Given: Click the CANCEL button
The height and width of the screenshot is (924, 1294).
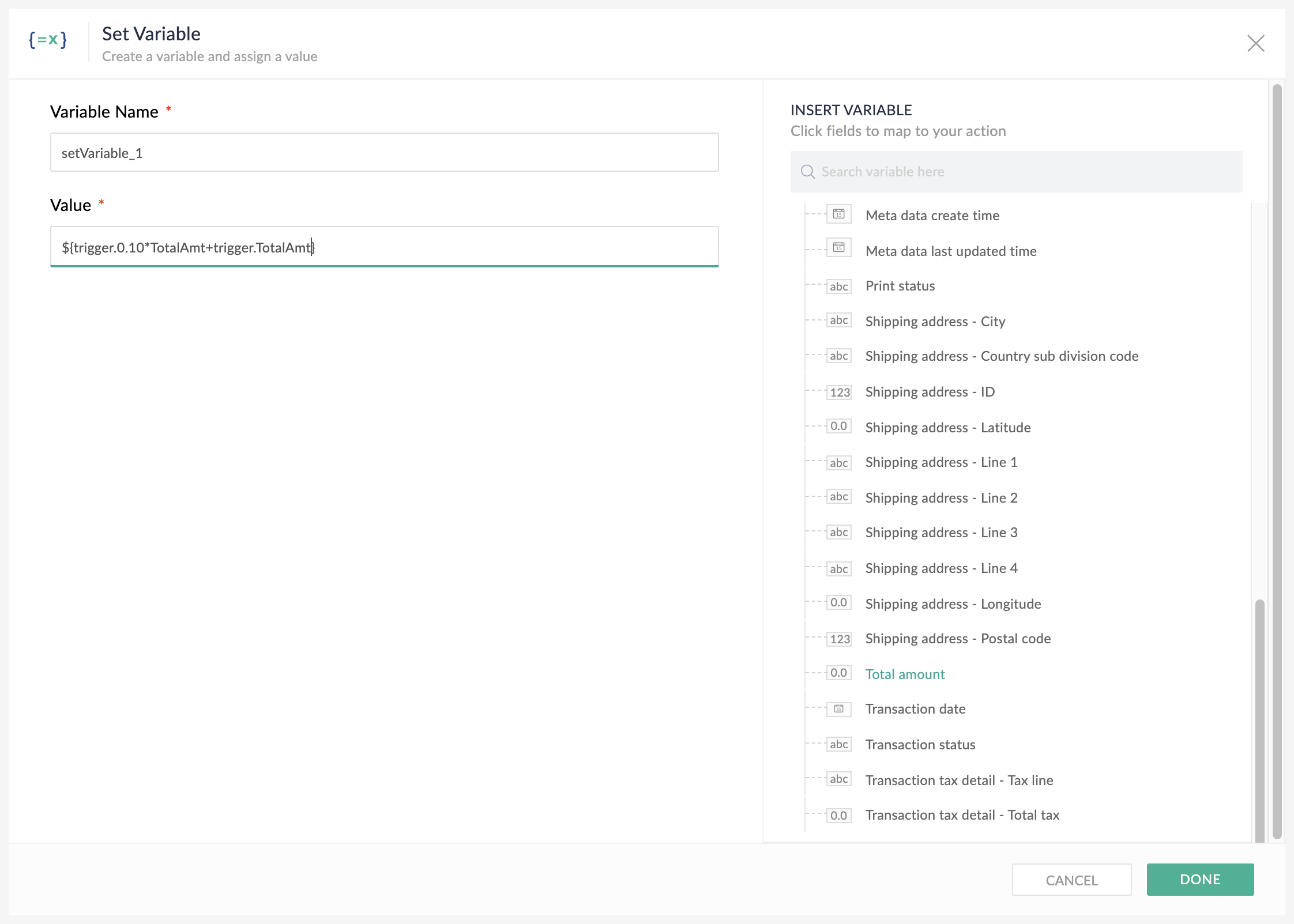Looking at the screenshot, I should [1071, 880].
